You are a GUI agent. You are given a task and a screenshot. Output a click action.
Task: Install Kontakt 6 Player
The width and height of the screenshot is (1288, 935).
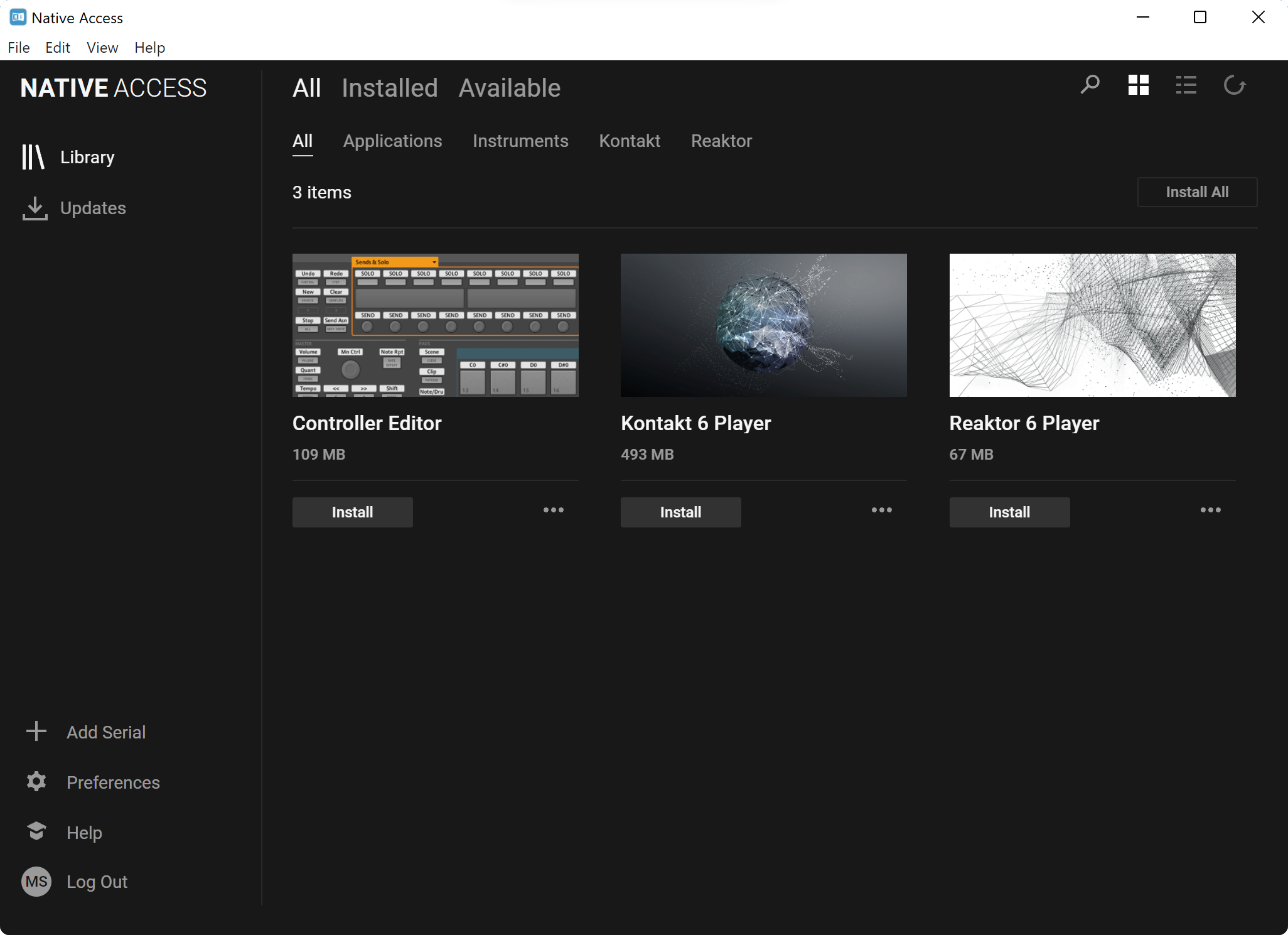(x=680, y=512)
